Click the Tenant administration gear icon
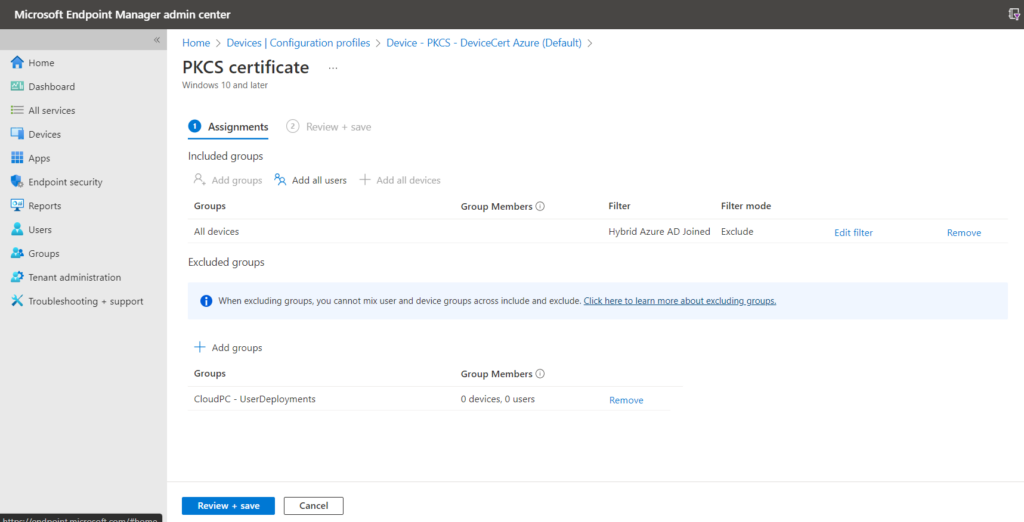 [x=17, y=277]
